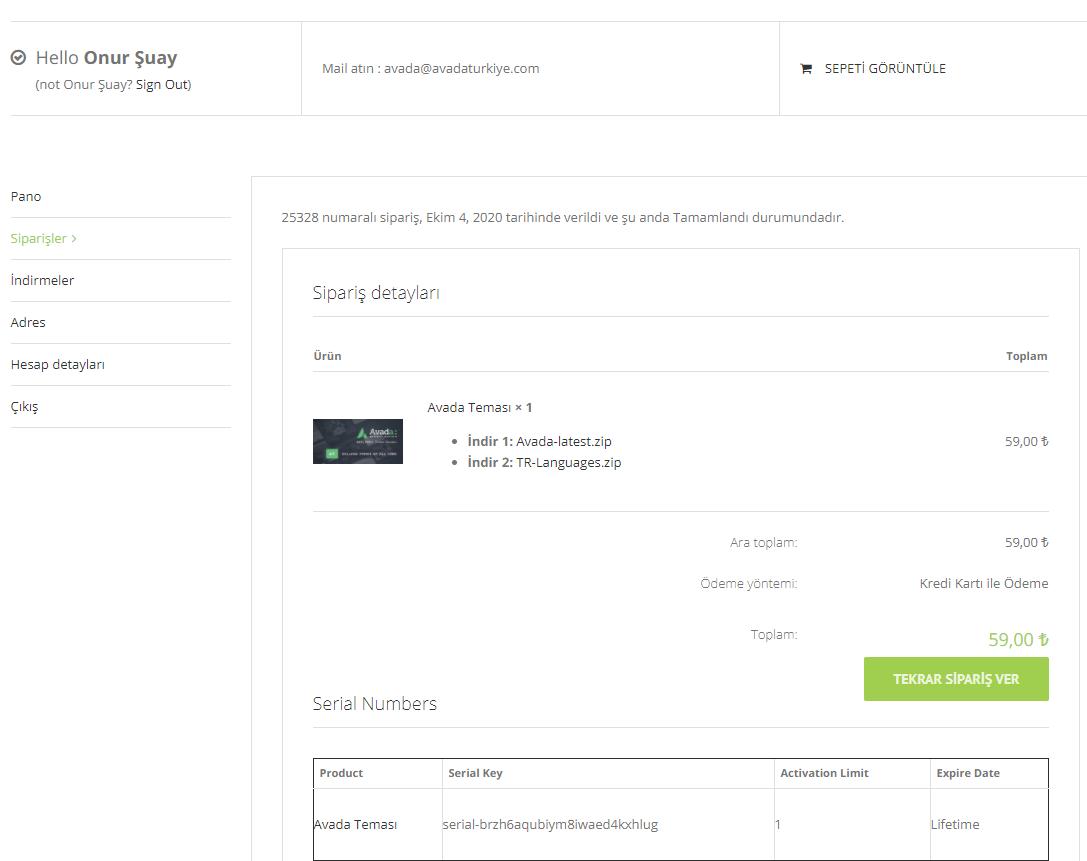Open the Sepeti Görüntüle cart link
The image size is (1087, 861).
pos(885,69)
